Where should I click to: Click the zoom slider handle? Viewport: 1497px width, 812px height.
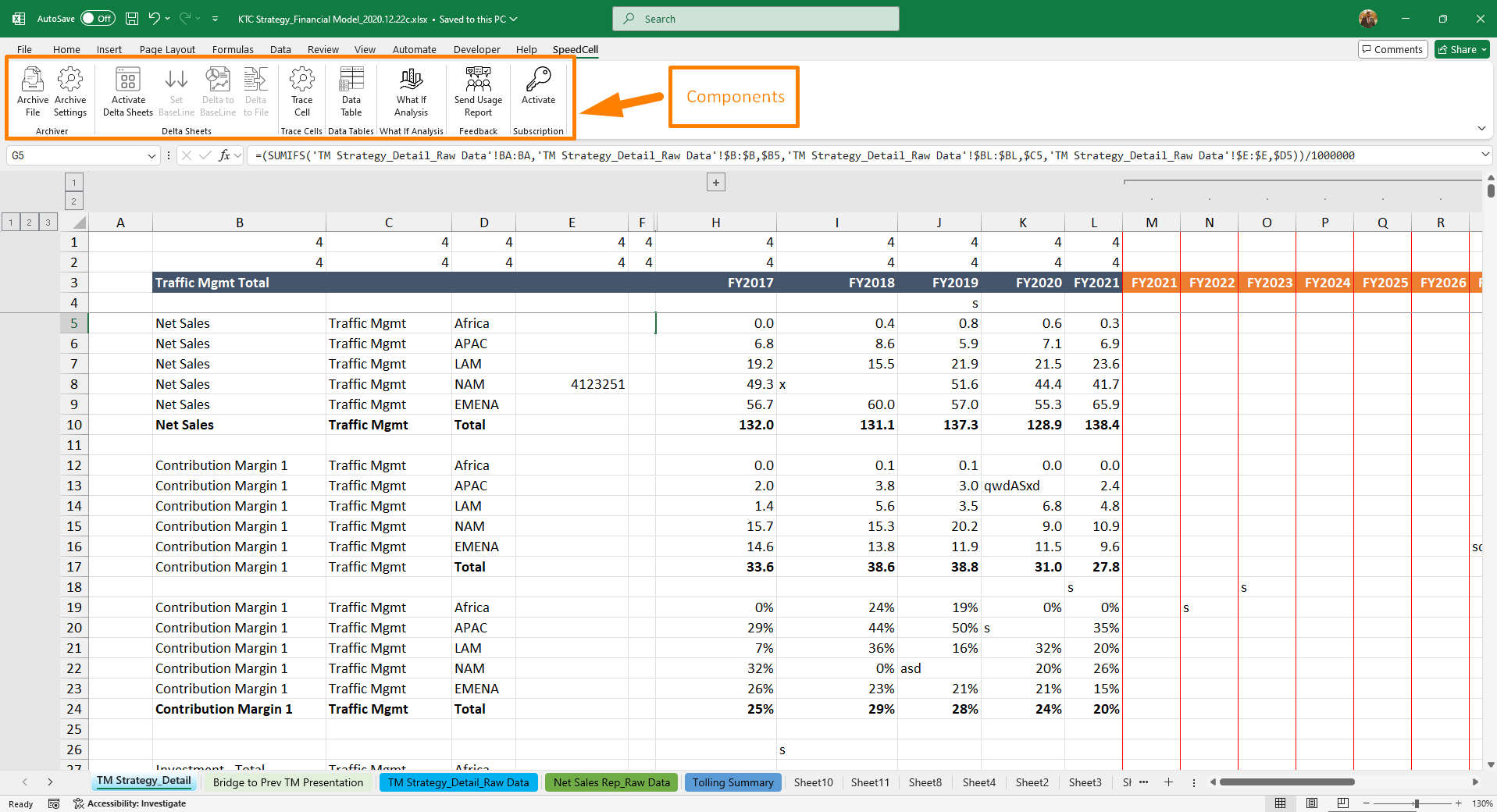(1416, 803)
